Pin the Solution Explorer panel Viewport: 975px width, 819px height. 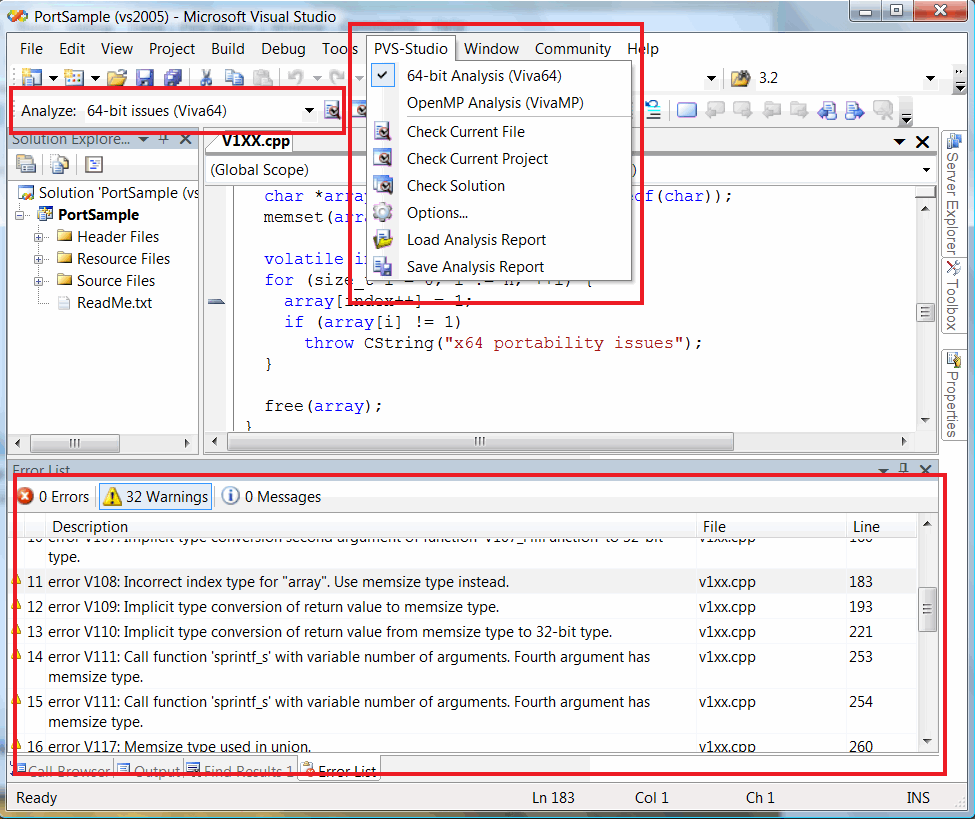click(164, 139)
